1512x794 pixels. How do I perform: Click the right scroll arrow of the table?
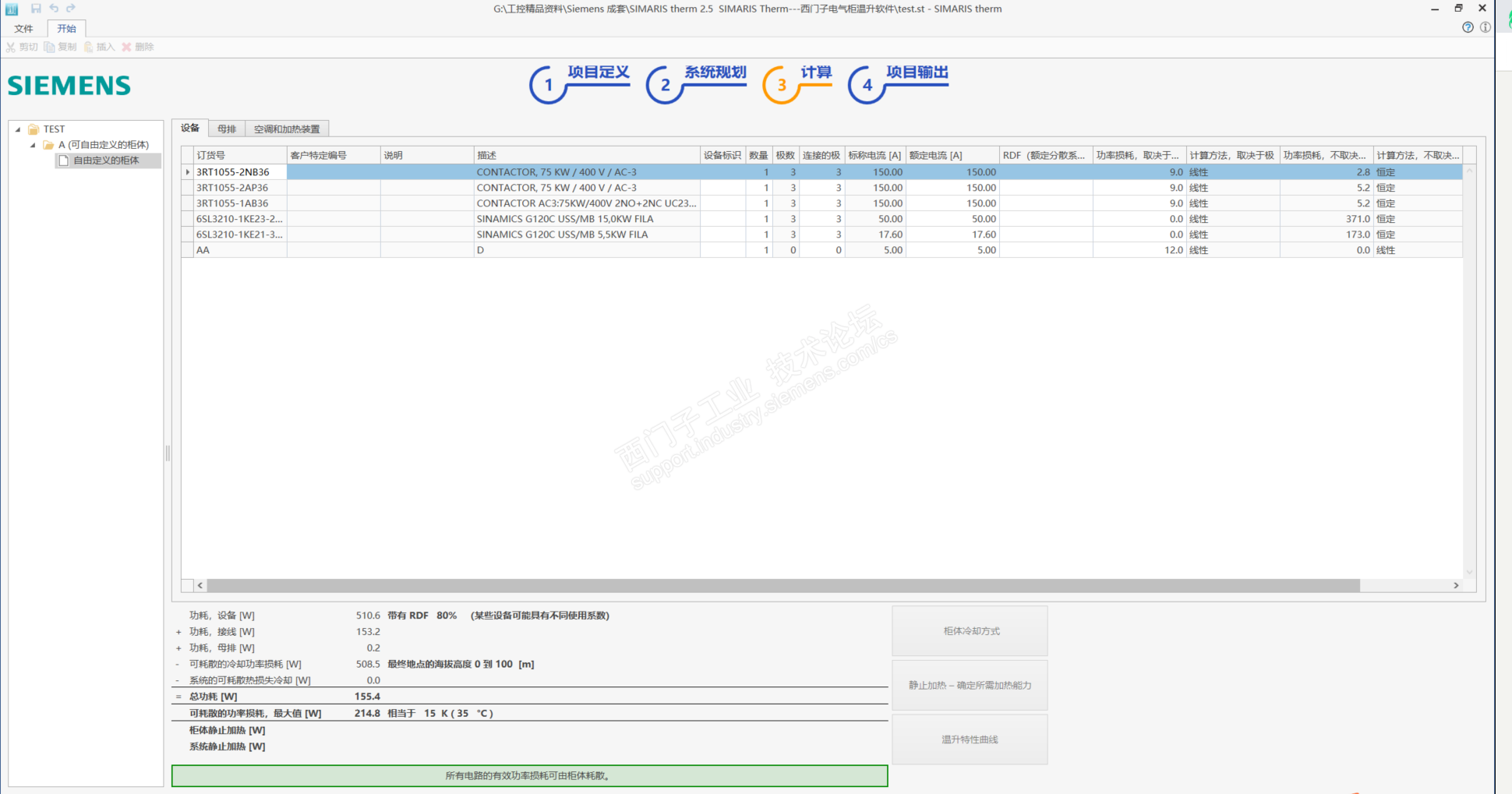pos(1456,585)
